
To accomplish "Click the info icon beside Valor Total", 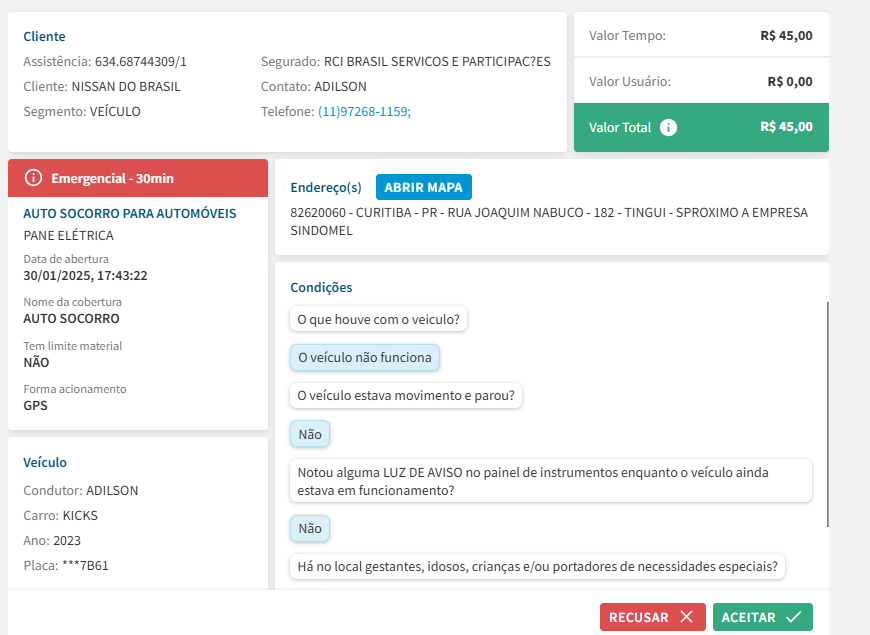I will (669, 128).
